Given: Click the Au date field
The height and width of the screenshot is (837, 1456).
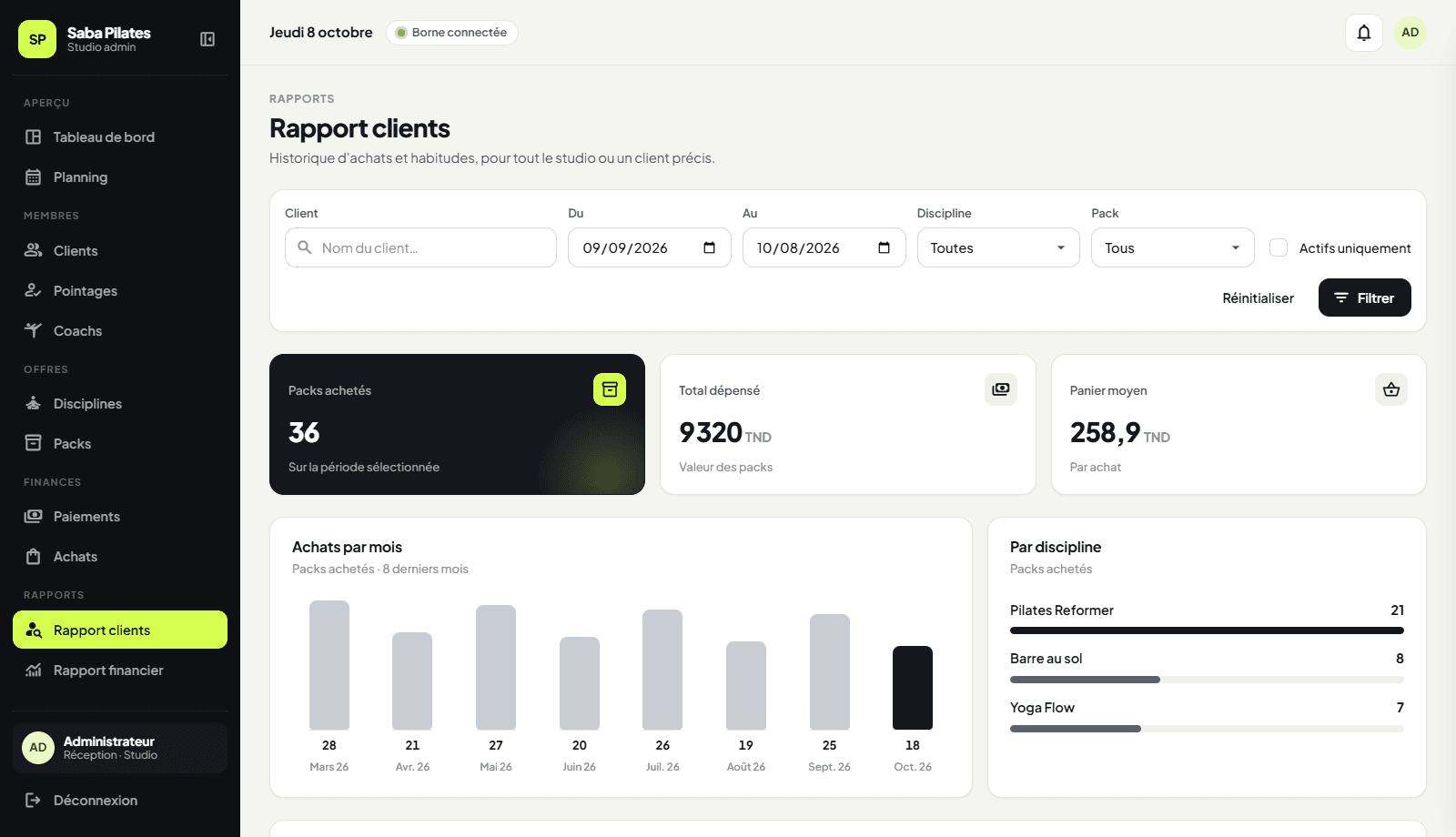Looking at the screenshot, I should 824,247.
